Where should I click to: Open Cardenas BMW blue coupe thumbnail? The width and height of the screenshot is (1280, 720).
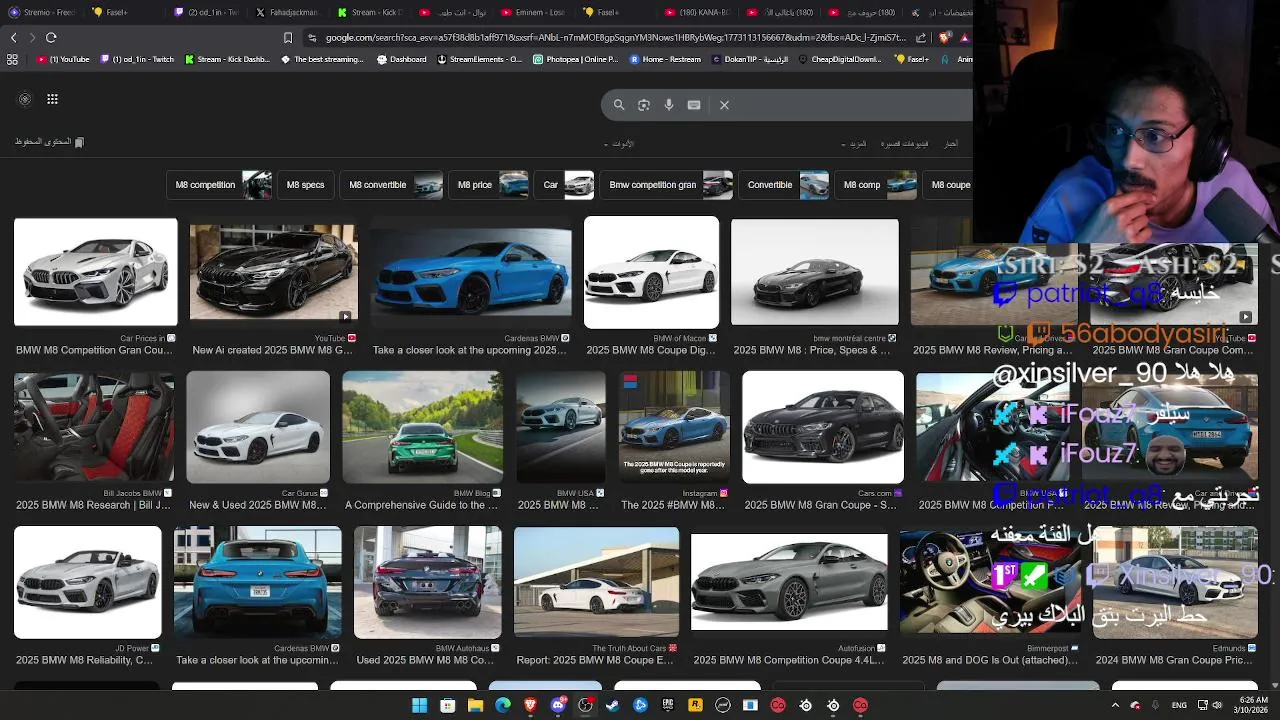[471, 272]
